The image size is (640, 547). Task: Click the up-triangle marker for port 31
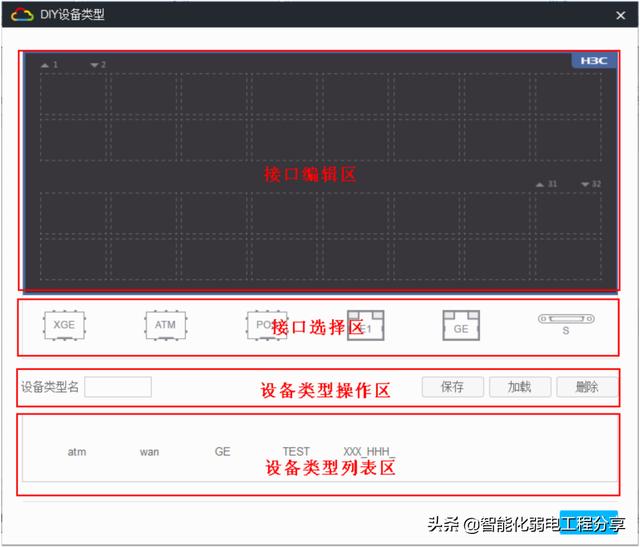point(540,184)
